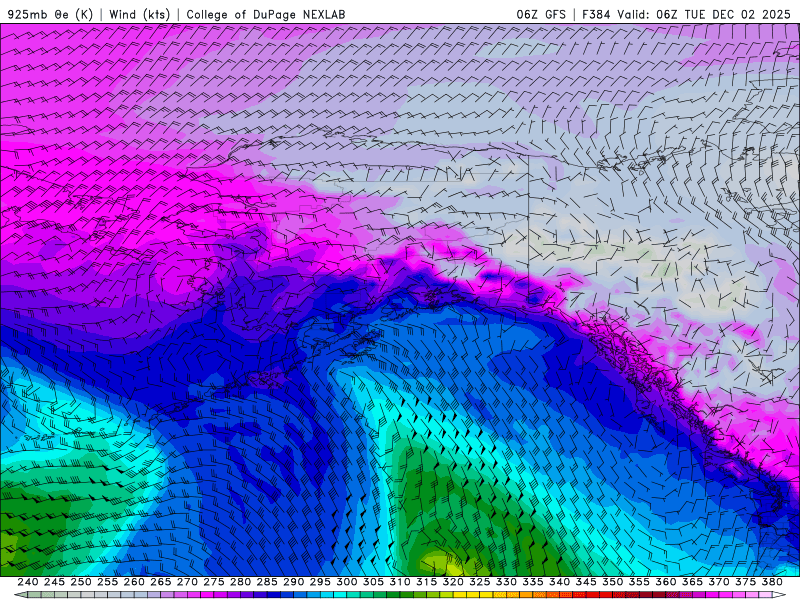Click the 335 color scale label
800x600 pixels.
click(x=533, y=582)
